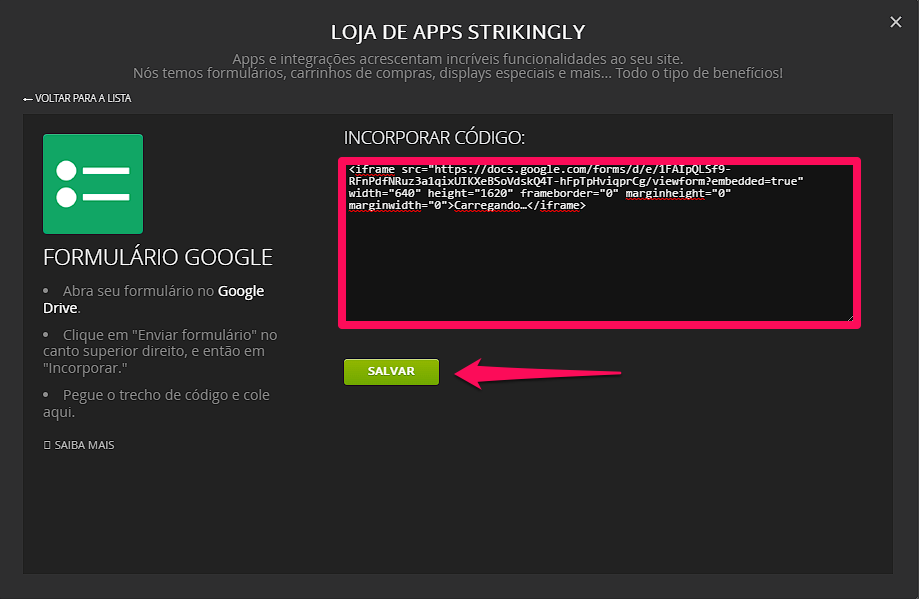Screen dimensions: 919x599
Task: Go back via Voltar para a lista
Action: [x=77, y=98]
